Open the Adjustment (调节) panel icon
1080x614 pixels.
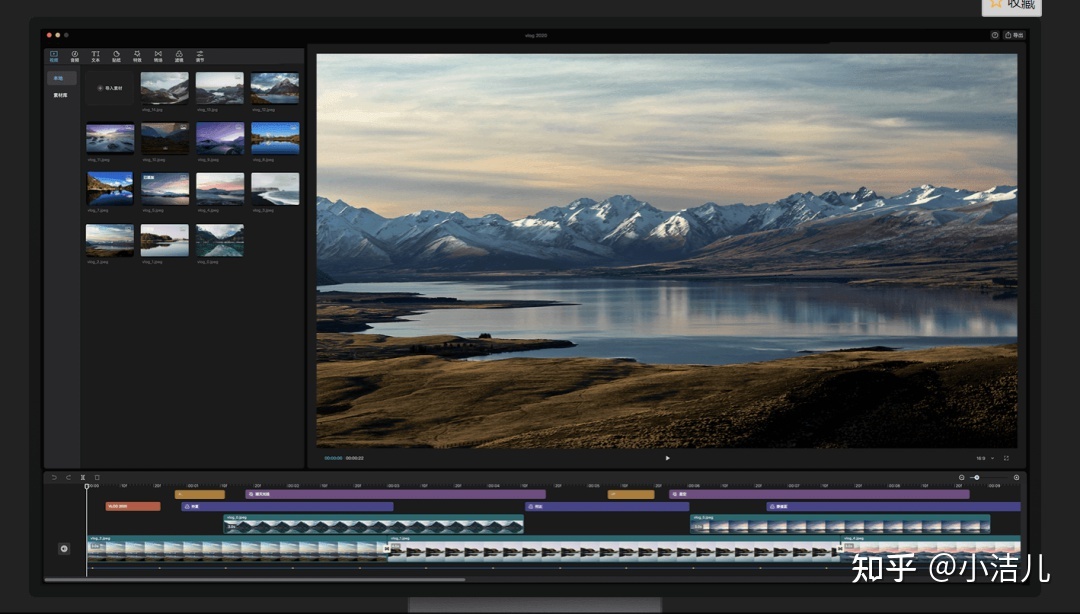click(x=200, y=56)
